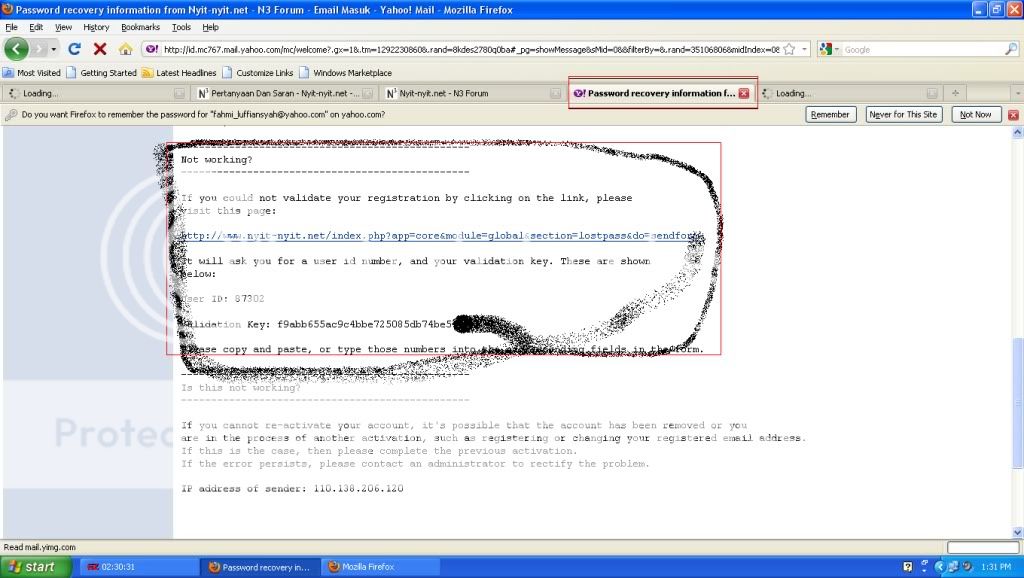Click the 'Read mail.yimg.com' status bar text
The image size is (1024, 578).
pyautogui.click(x=40, y=547)
